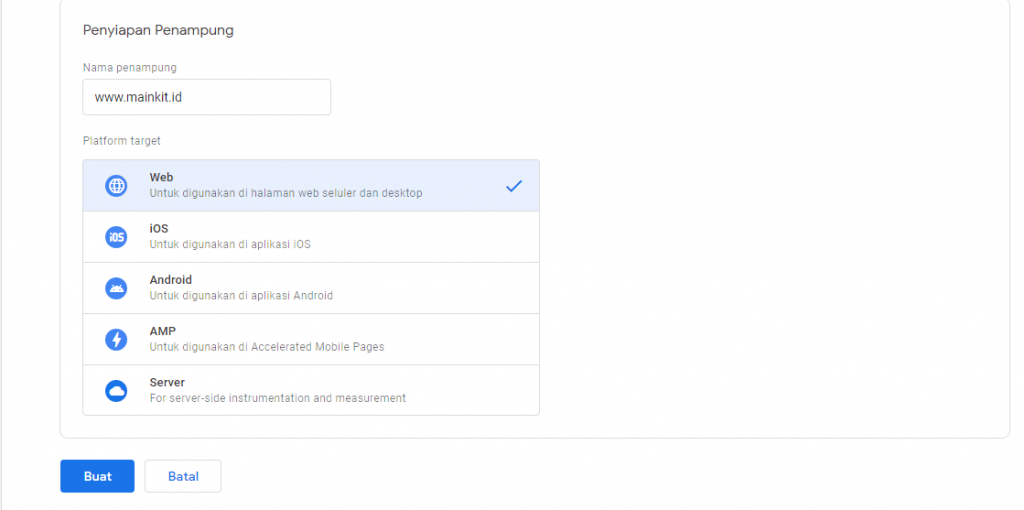Image resolution: width=1024 pixels, height=510 pixels.
Task: Click the Server cloud icon
Action: pos(116,390)
